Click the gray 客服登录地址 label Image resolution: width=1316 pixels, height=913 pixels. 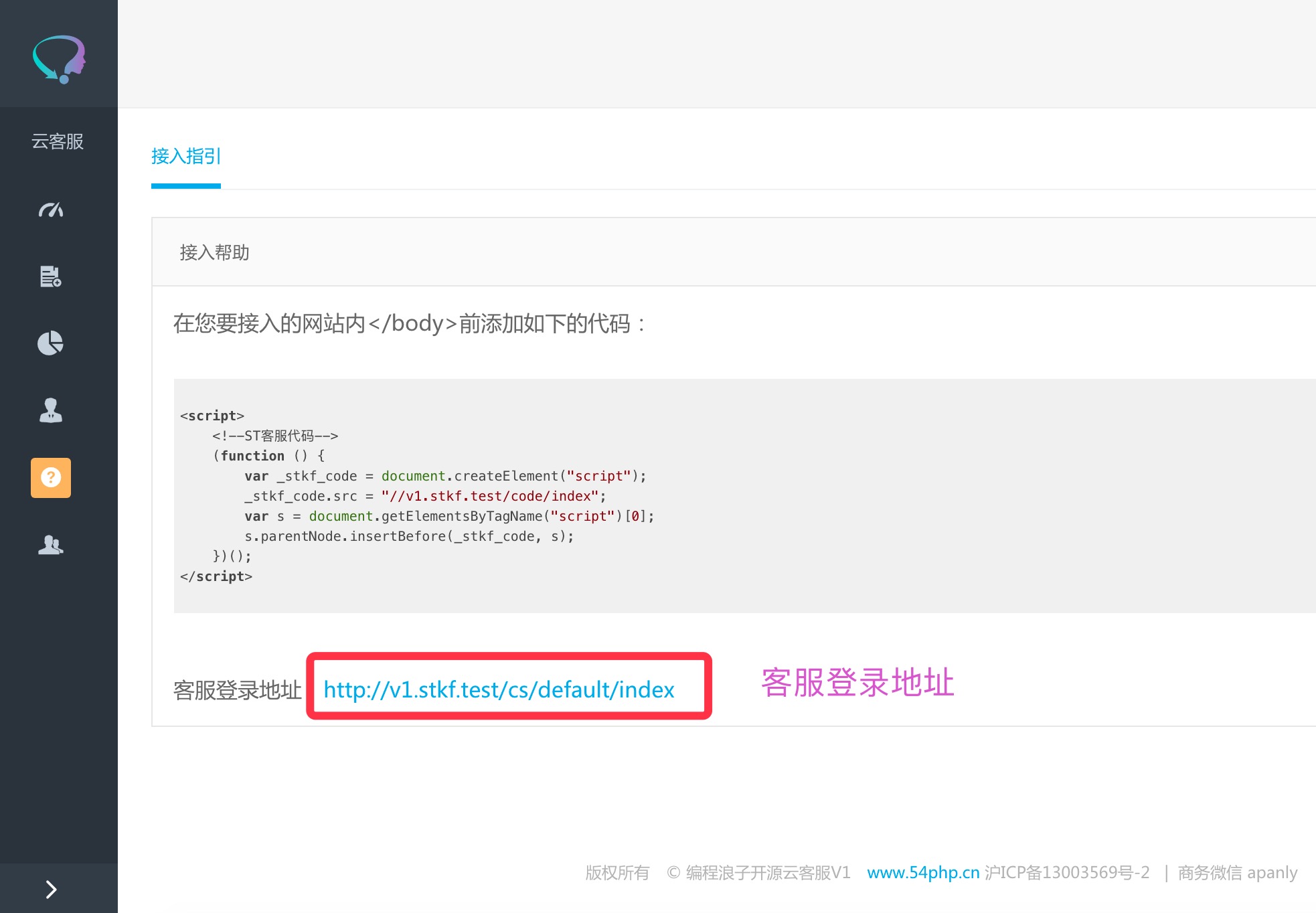[237, 690]
